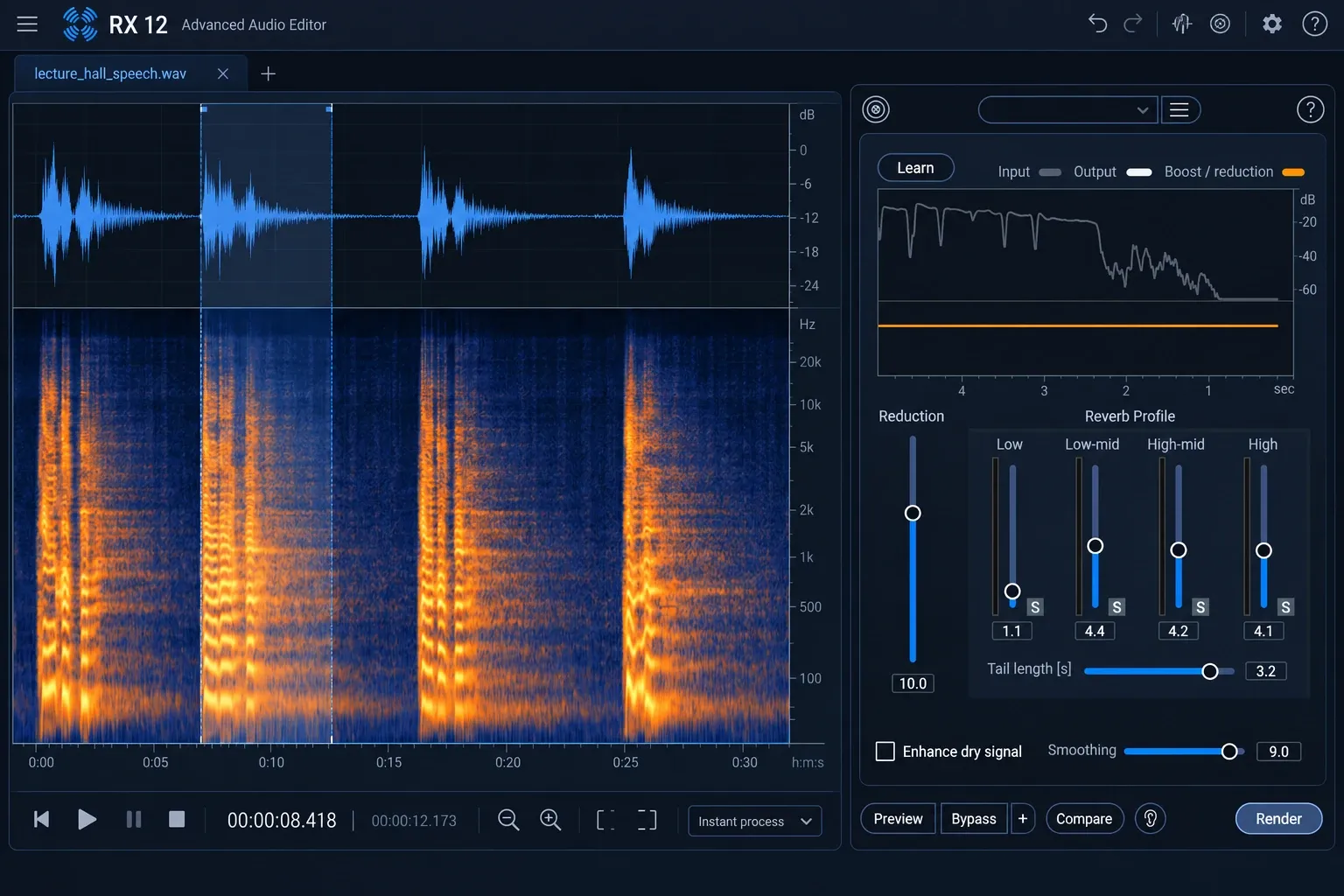Undo the last edit

(1097, 24)
